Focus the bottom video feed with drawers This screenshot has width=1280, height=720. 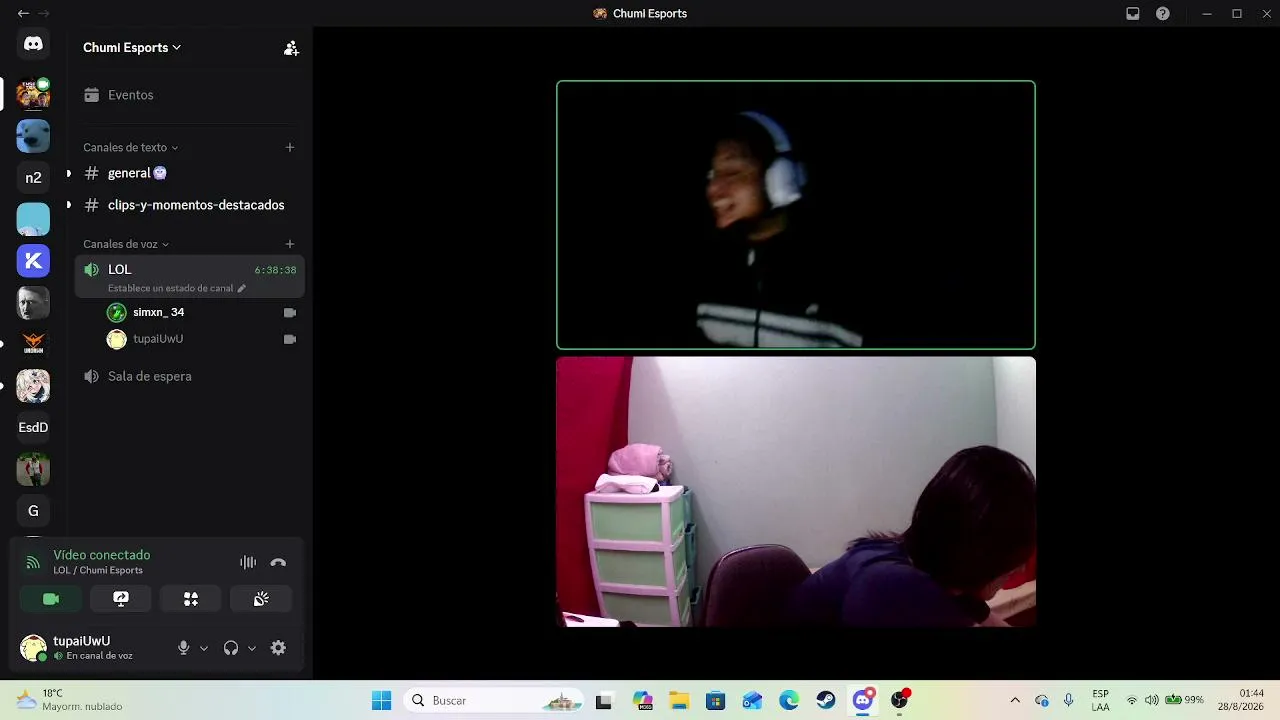[x=796, y=492]
